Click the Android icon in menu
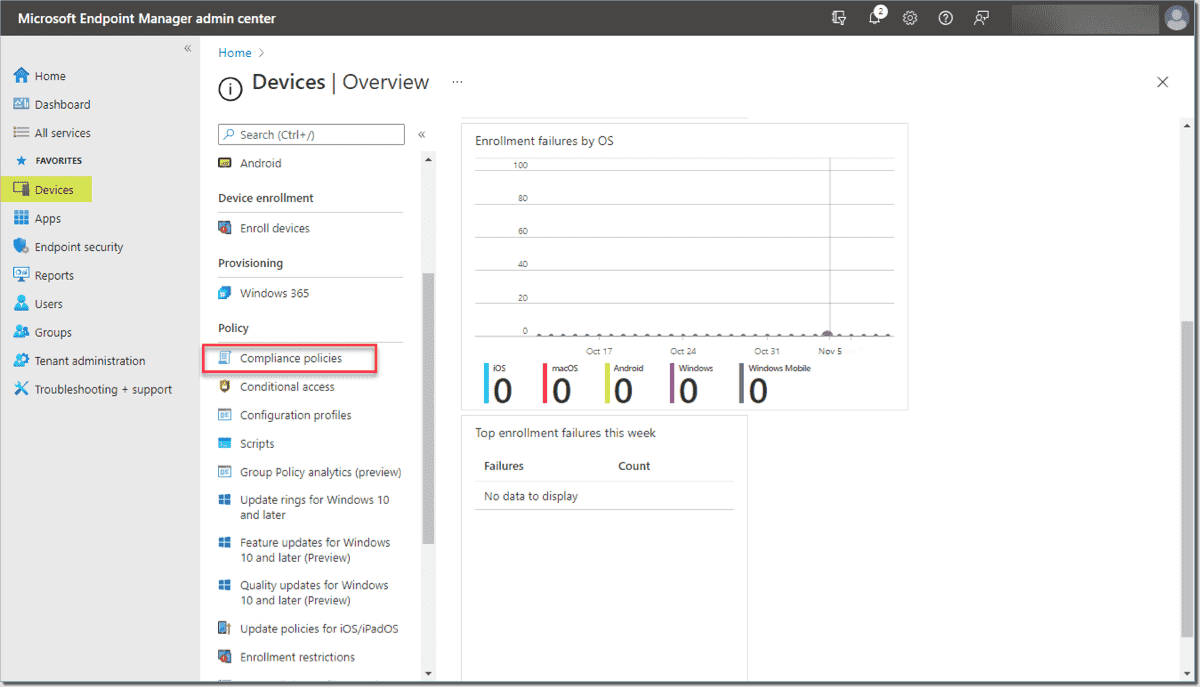The height and width of the screenshot is (687, 1200). click(x=225, y=163)
